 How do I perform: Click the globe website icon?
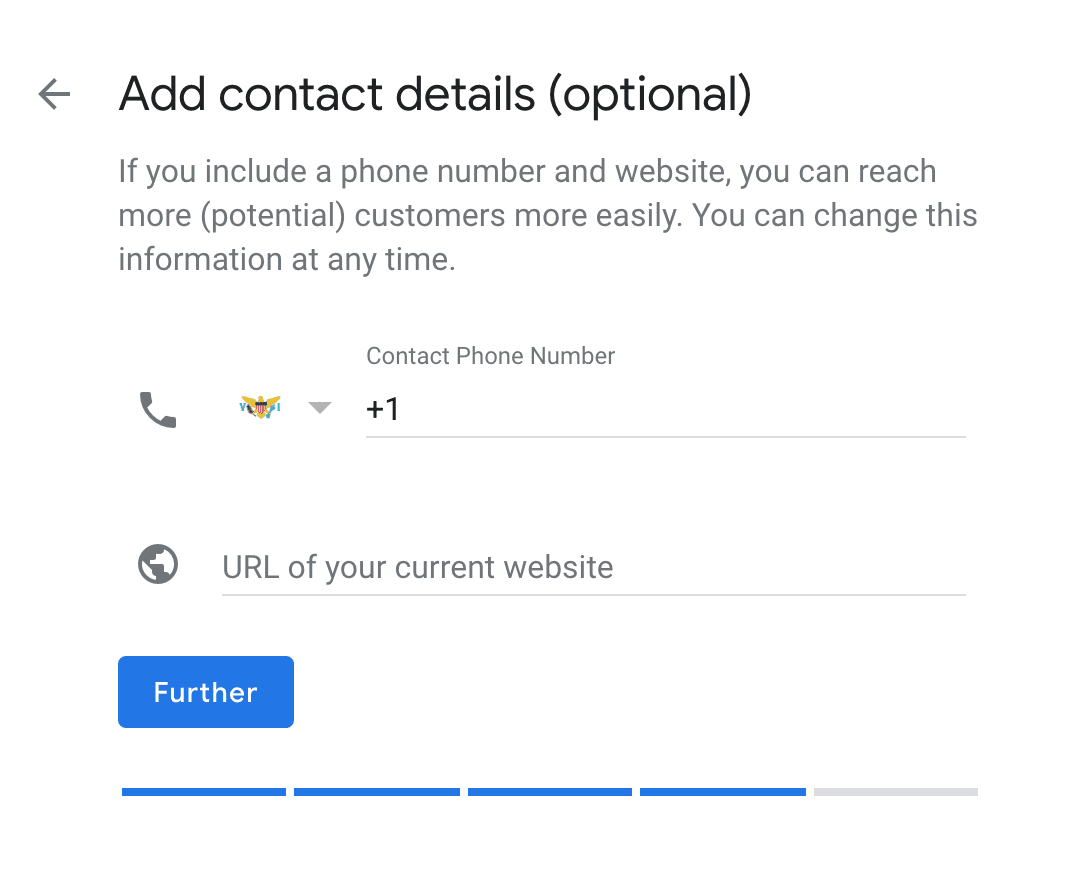click(x=158, y=564)
